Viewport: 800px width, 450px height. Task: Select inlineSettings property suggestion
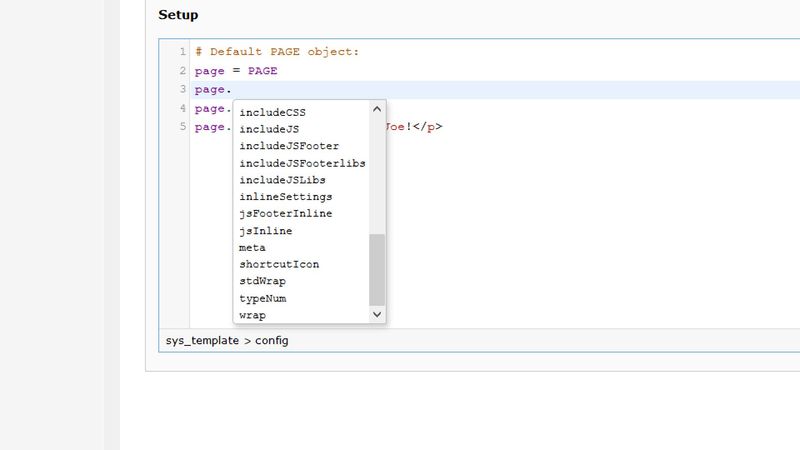tap(286, 197)
